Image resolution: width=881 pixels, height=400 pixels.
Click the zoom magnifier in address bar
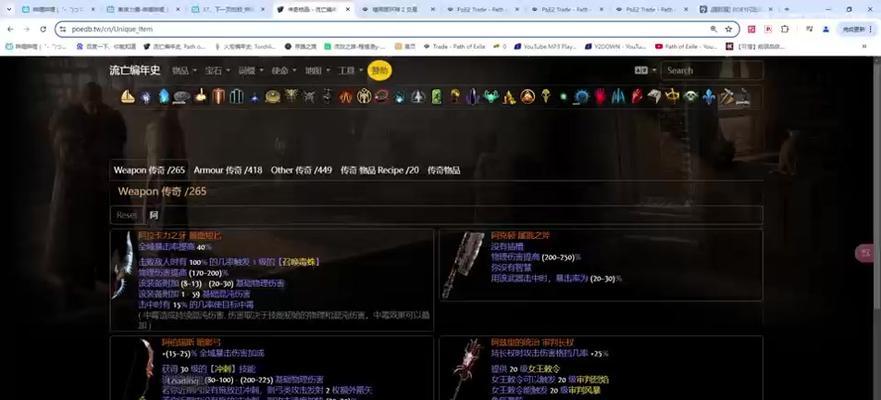714,29
